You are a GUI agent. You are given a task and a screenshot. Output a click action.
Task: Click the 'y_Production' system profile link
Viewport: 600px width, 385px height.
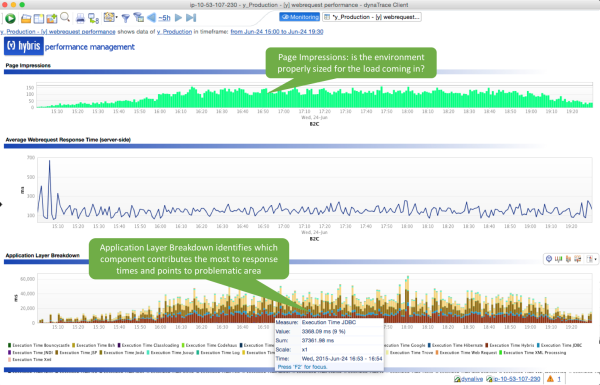[174, 32]
